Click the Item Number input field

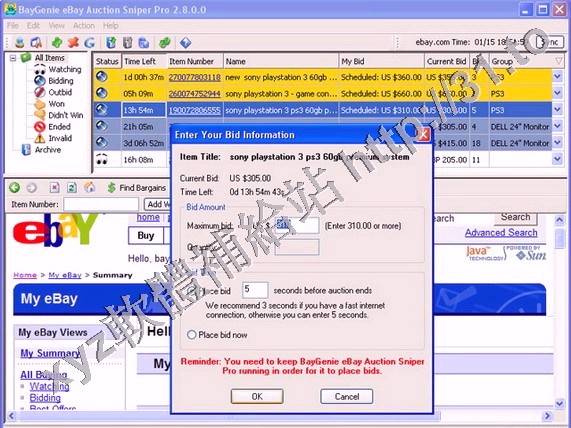coord(101,204)
